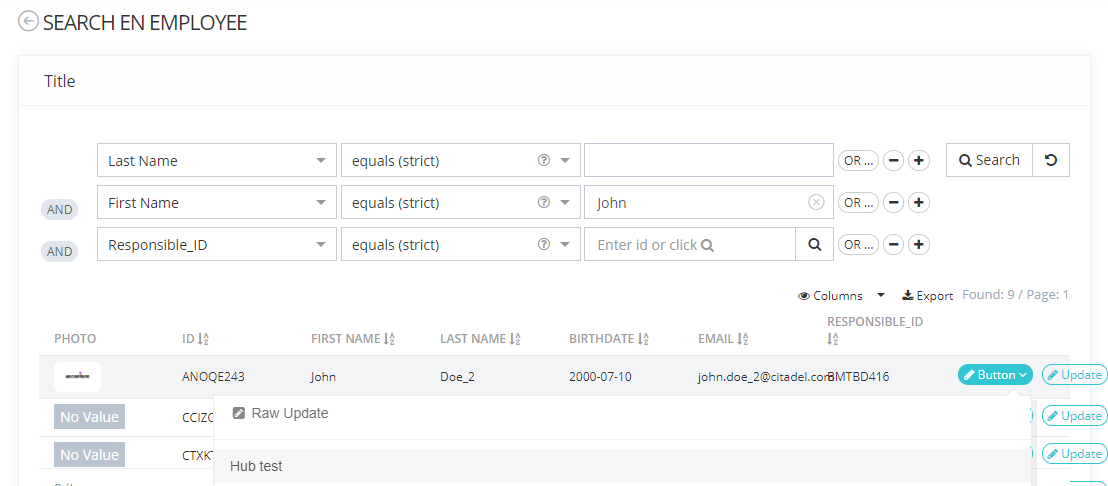Click the Responsible_ID lookup magnifier button
1108x486 pixels.
coord(814,244)
